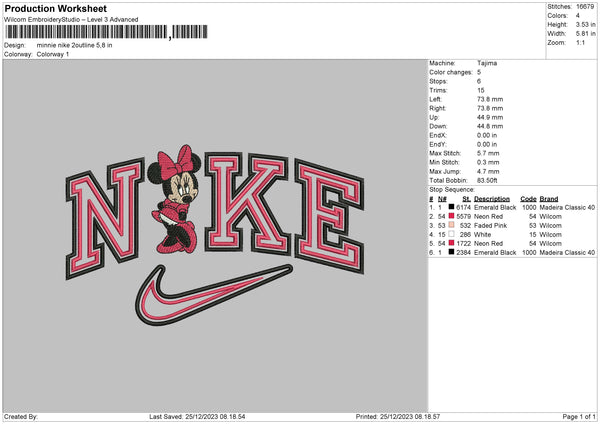Click stitch count 532 in row 3

tap(465, 226)
